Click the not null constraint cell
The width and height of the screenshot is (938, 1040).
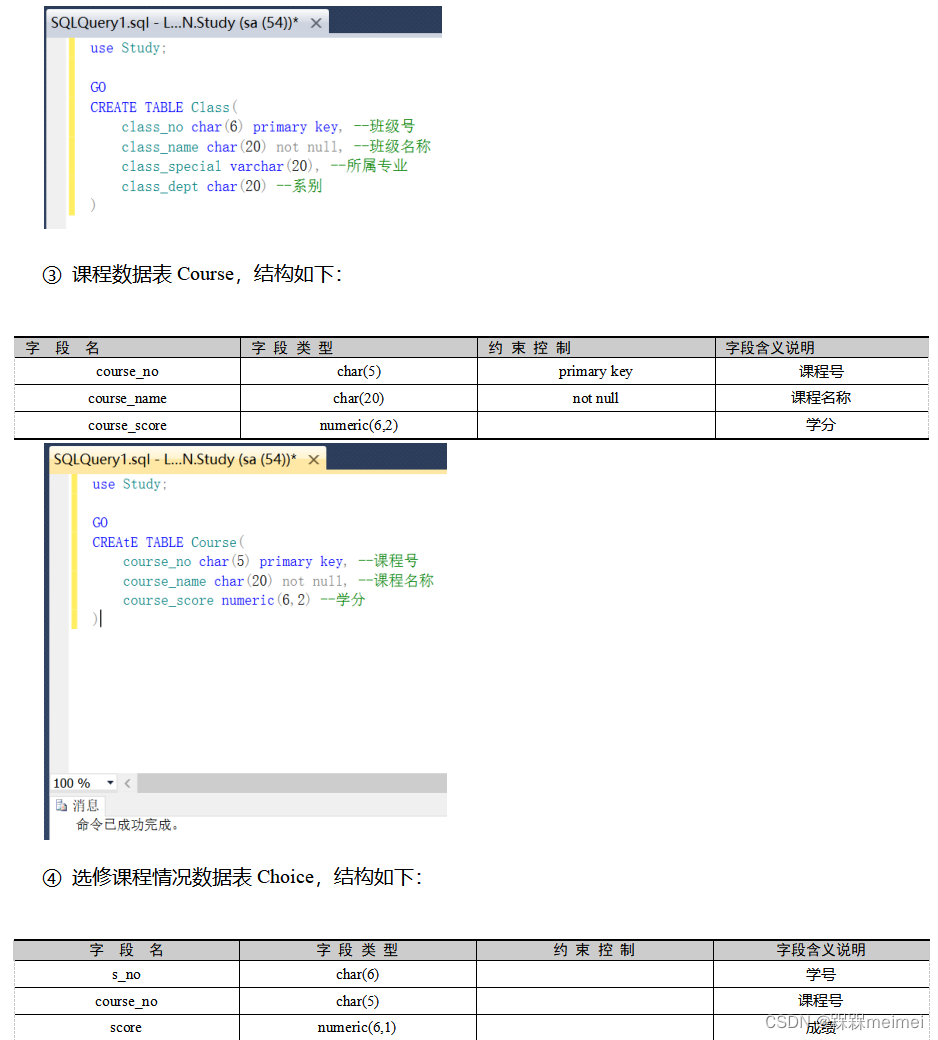(596, 399)
